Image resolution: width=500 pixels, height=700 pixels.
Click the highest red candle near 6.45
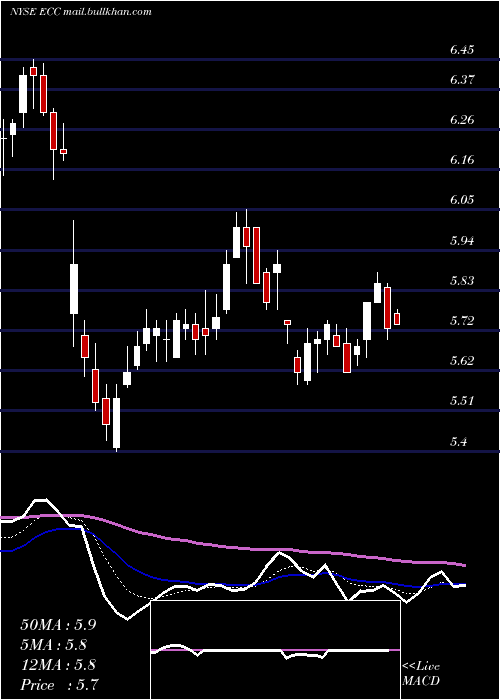coord(33,71)
